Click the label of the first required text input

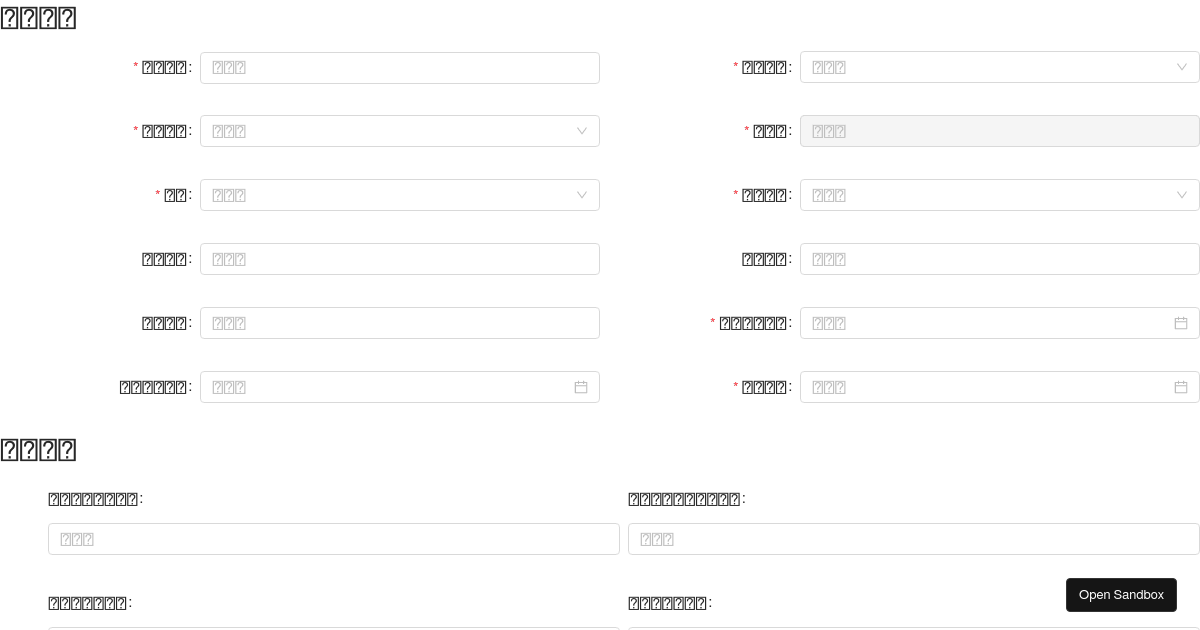(164, 68)
